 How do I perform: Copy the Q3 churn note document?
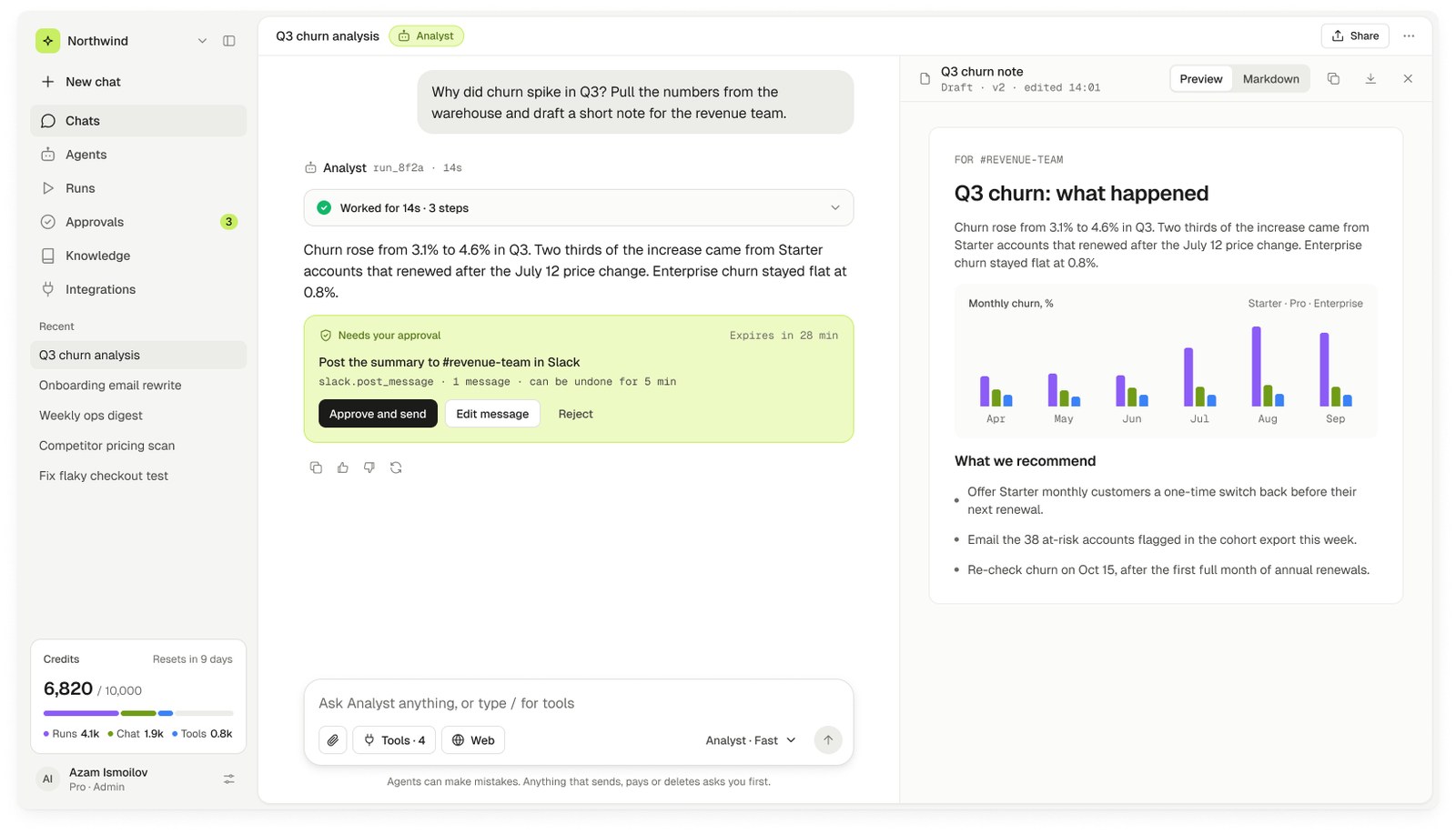[1333, 79]
